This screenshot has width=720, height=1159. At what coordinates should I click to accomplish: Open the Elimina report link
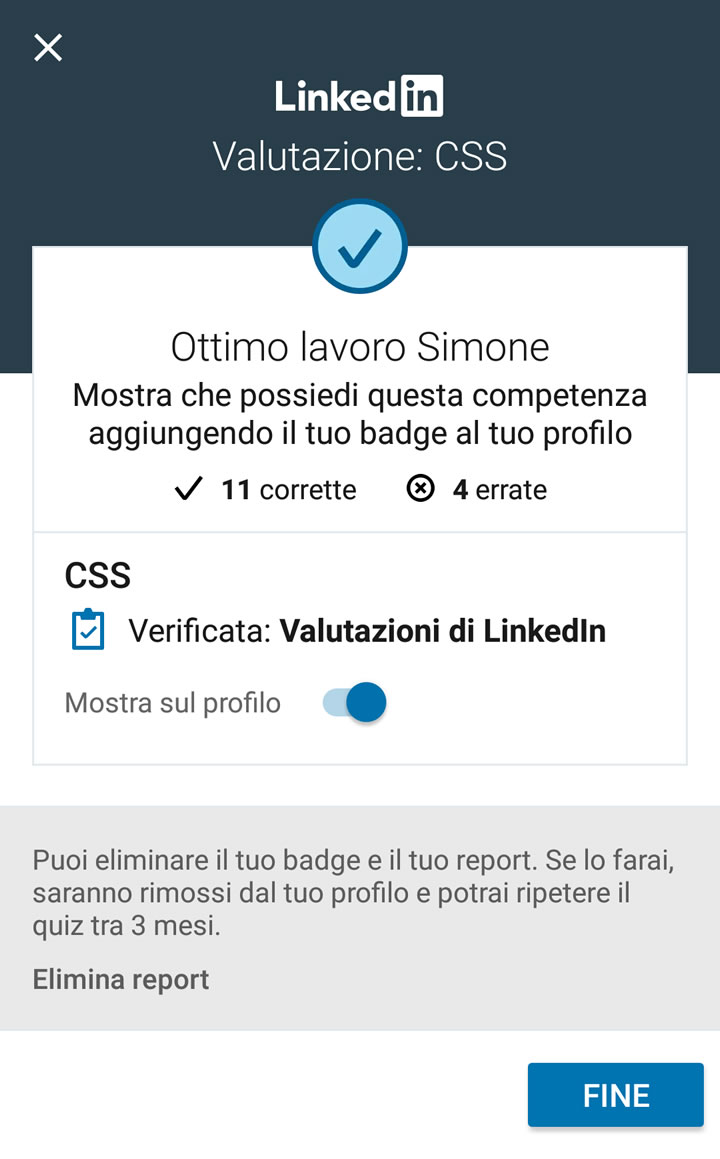point(121,979)
